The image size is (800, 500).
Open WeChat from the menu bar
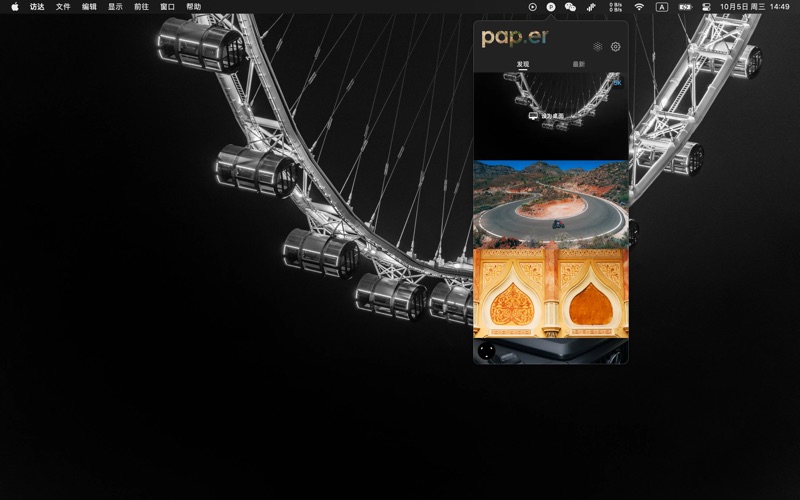pos(570,7)
